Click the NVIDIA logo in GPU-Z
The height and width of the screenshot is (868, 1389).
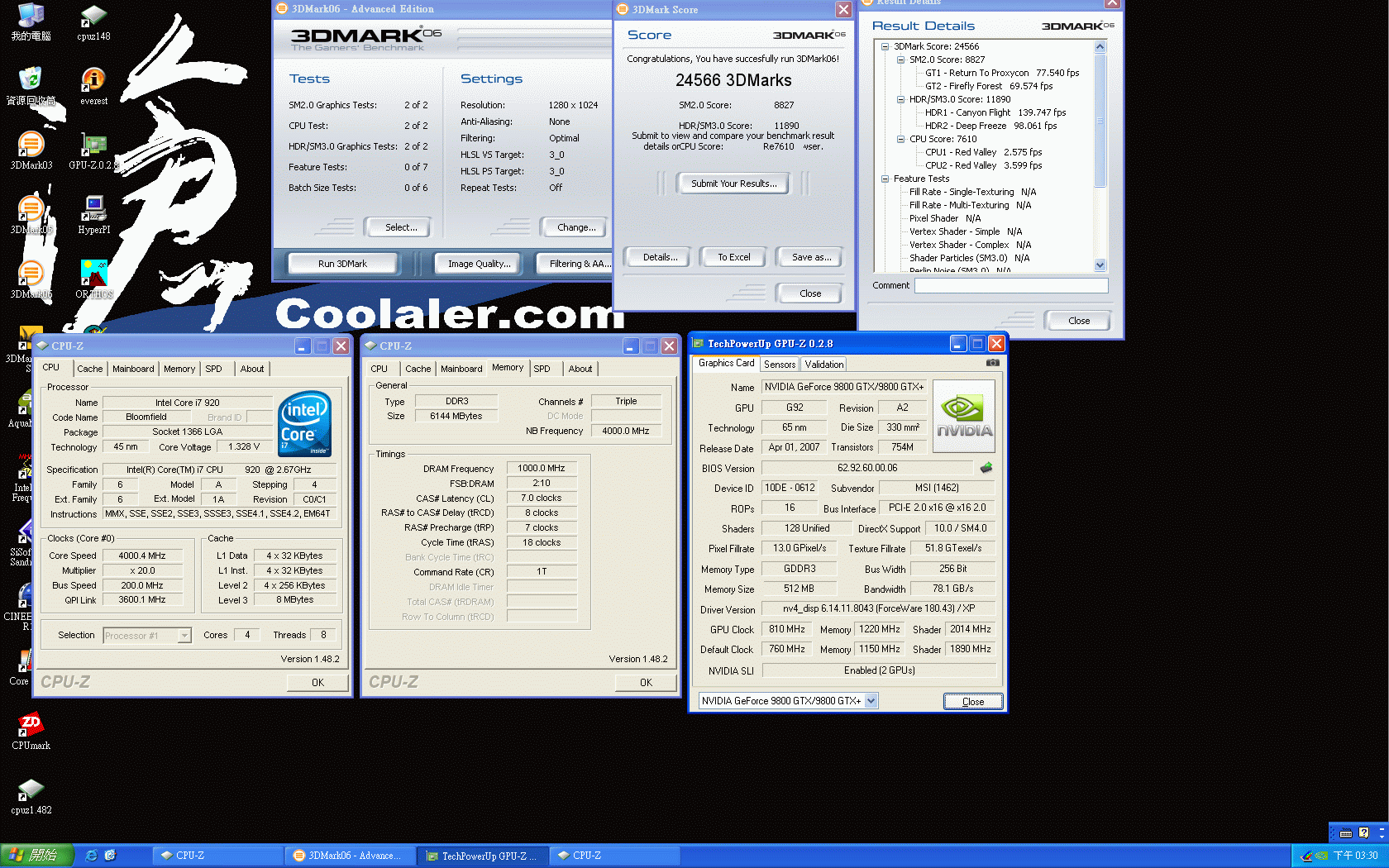964,416
